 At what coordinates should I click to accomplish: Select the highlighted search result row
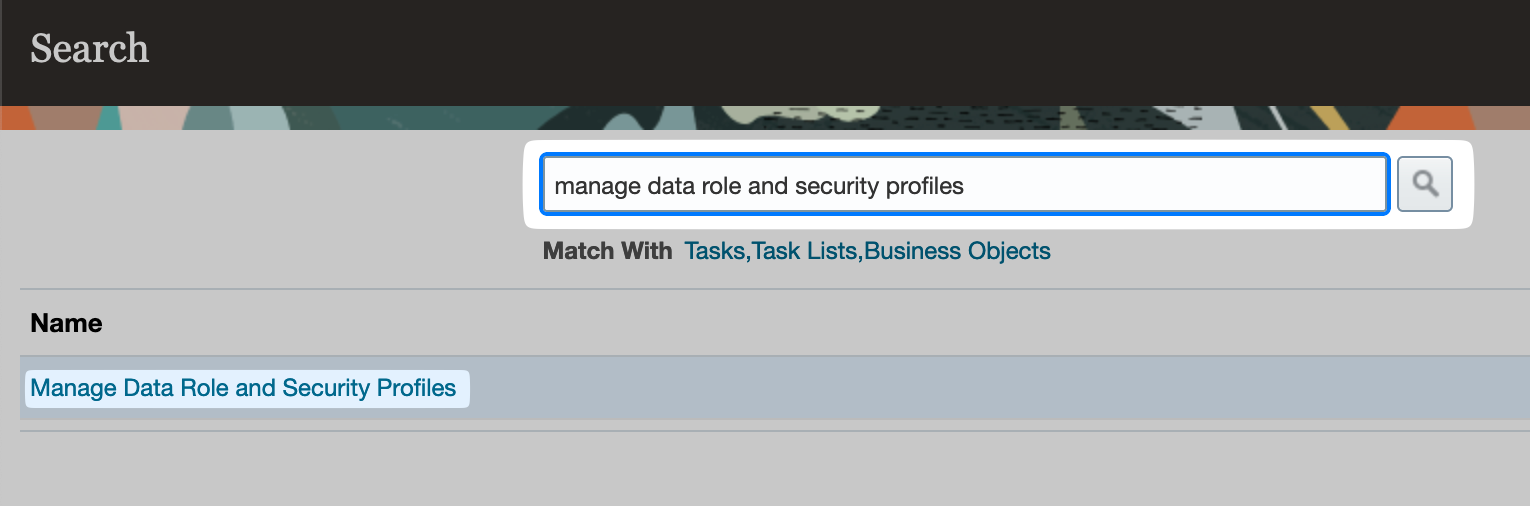pyautogui.click(x=775, y=388)
